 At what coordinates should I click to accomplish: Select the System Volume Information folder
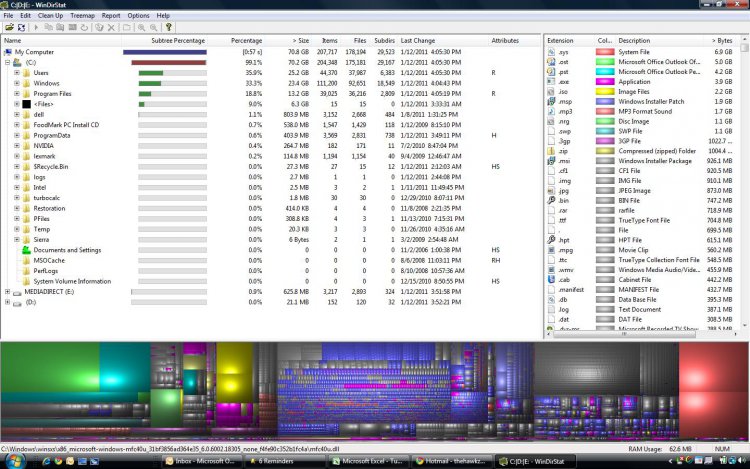pyautogui.click(x=72, y=282)
